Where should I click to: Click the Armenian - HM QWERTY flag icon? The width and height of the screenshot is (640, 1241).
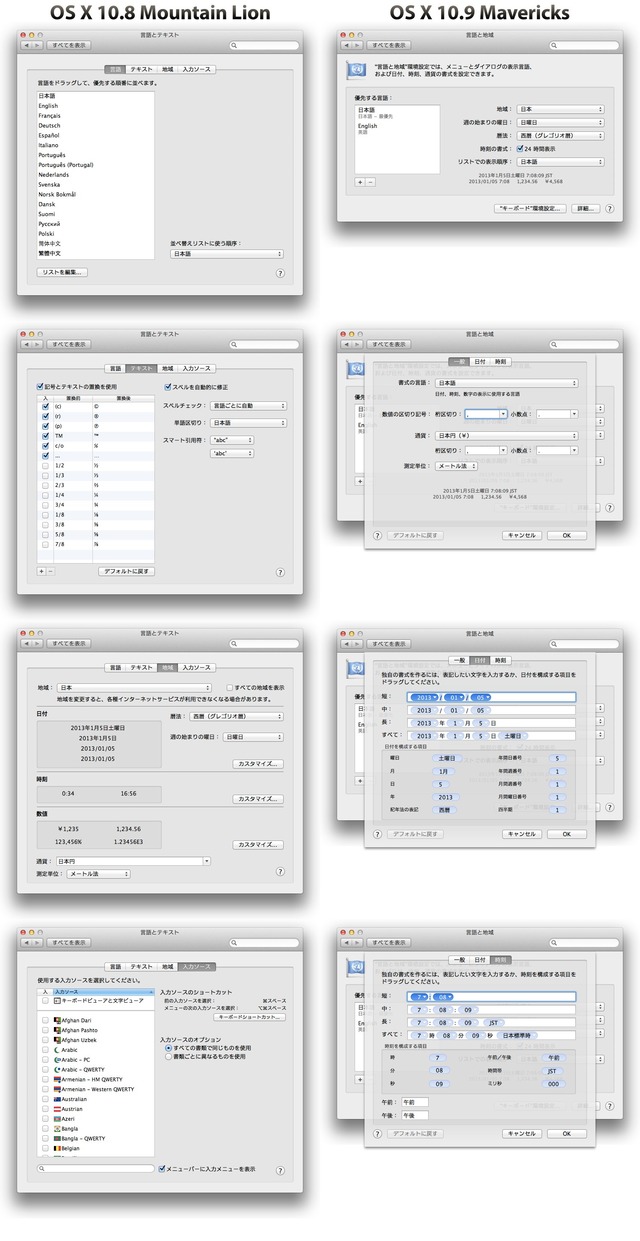click(x=58, y=1078)
